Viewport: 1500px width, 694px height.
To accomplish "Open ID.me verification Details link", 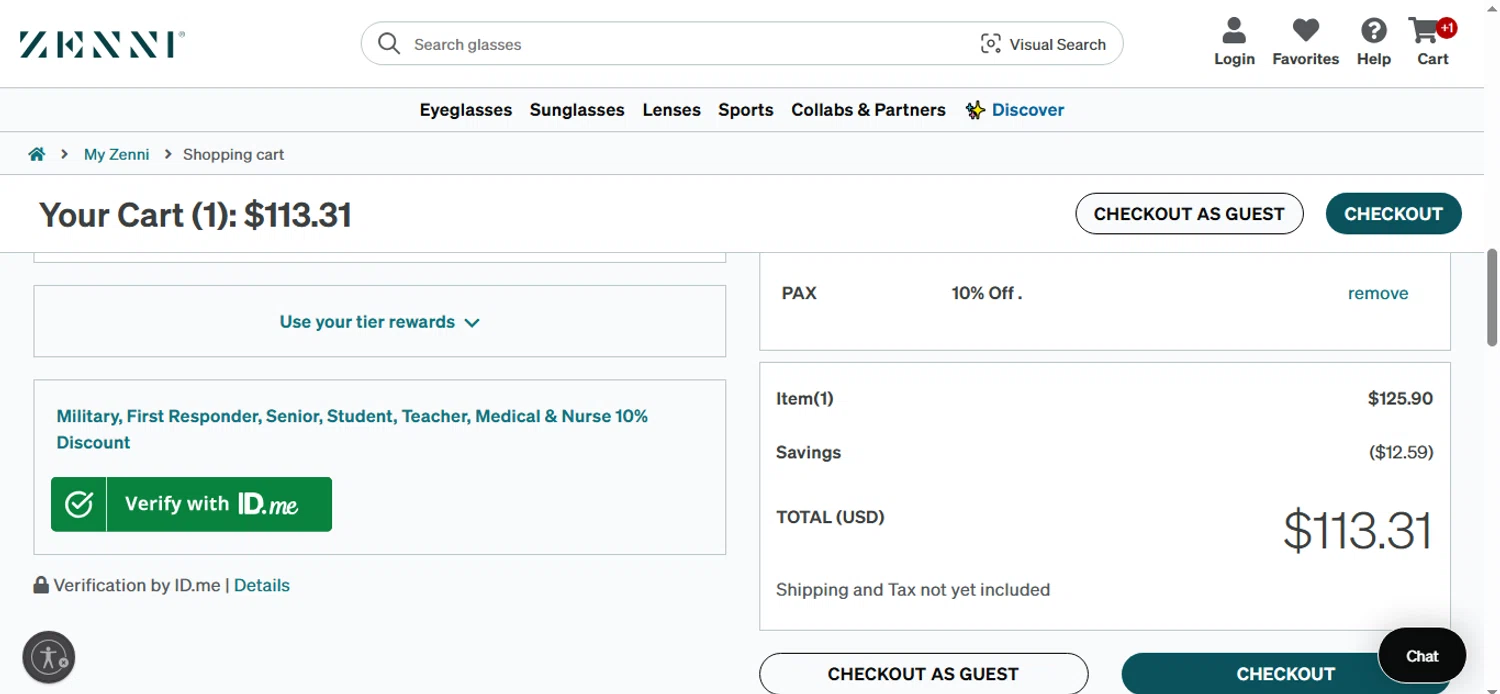I will (262, 585).
